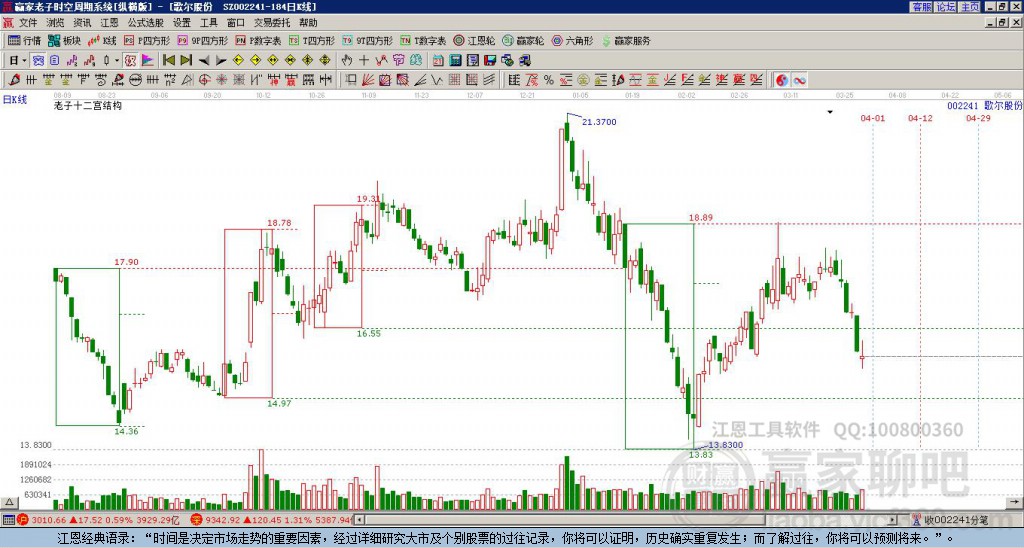Toggle the 权 adjustment button
The height and width of the screenshot is (548, 1024).
(x=130, y=60)
